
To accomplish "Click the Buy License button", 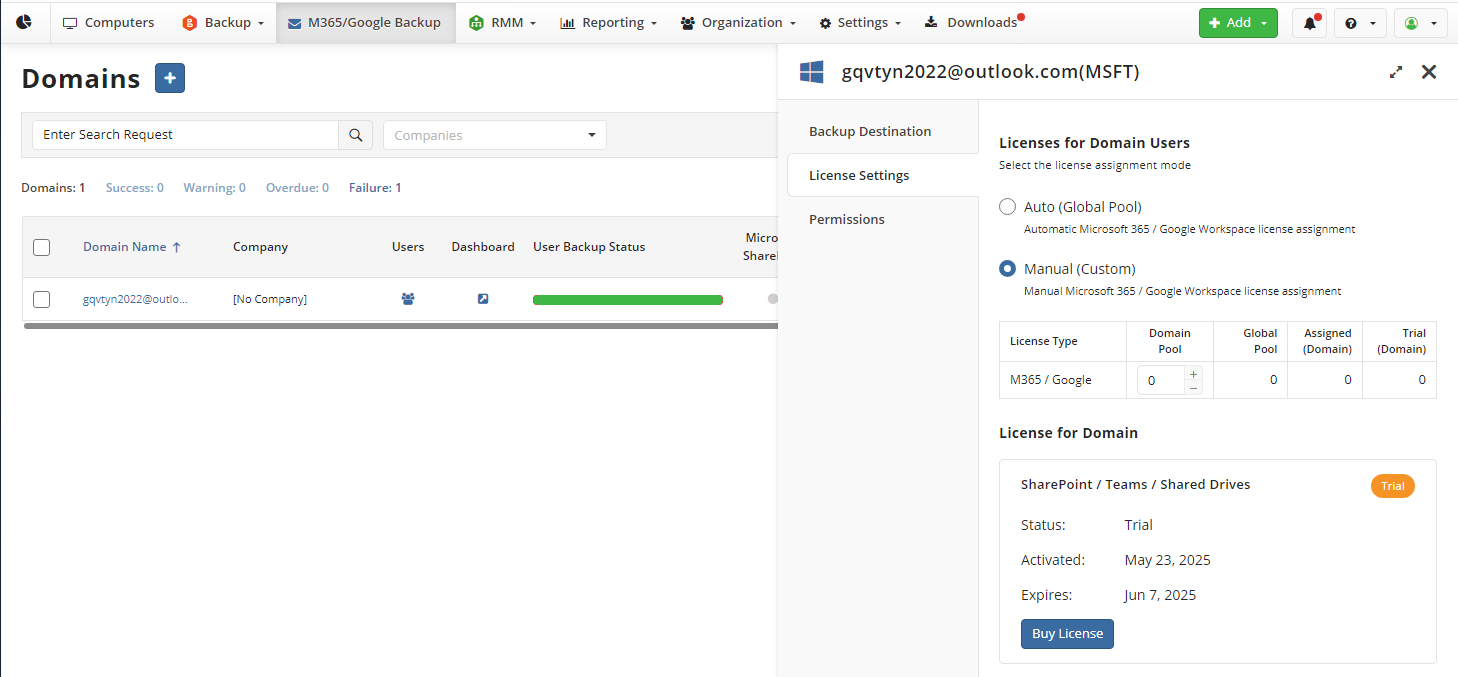I will tap(1067, 634).
